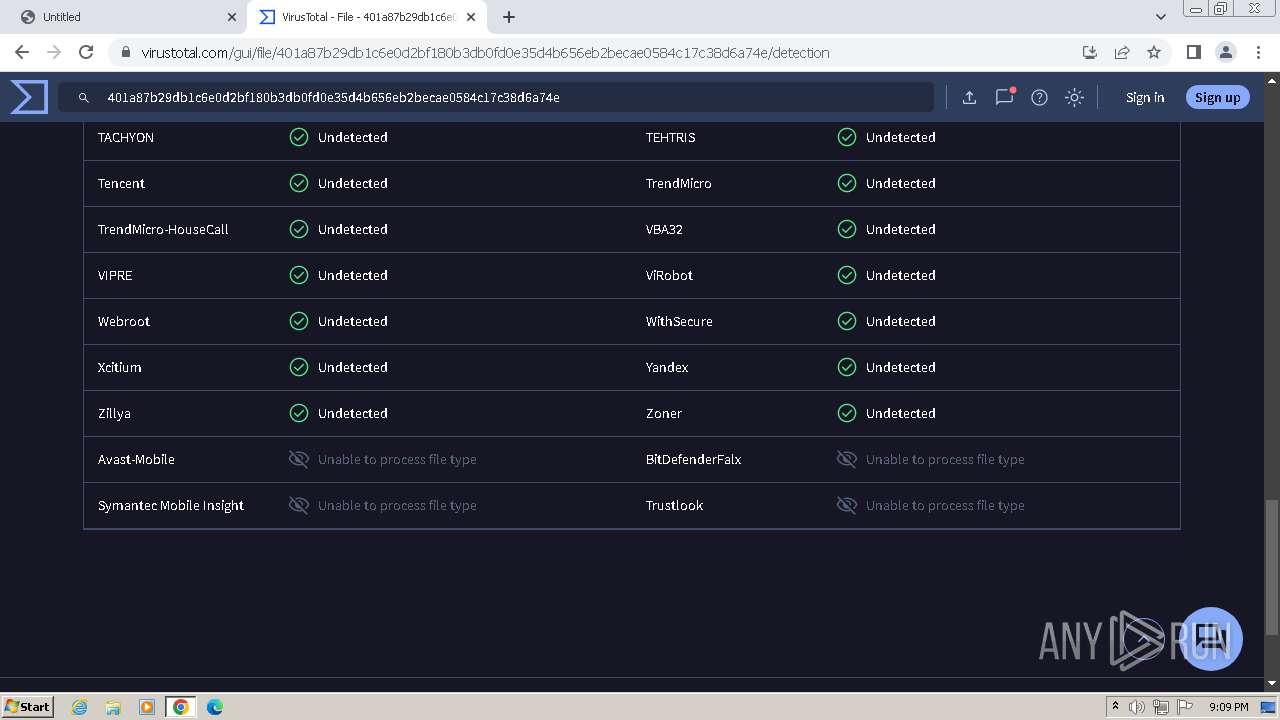The height and width of the screenshot is (720, 1280).
Task: Click Avast-Mobile crossed-eye icon
Action: tap(299, 459)
